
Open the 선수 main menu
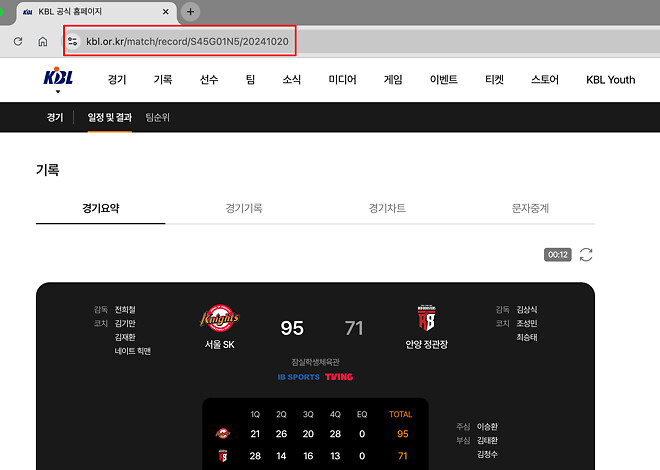point(209,80)
